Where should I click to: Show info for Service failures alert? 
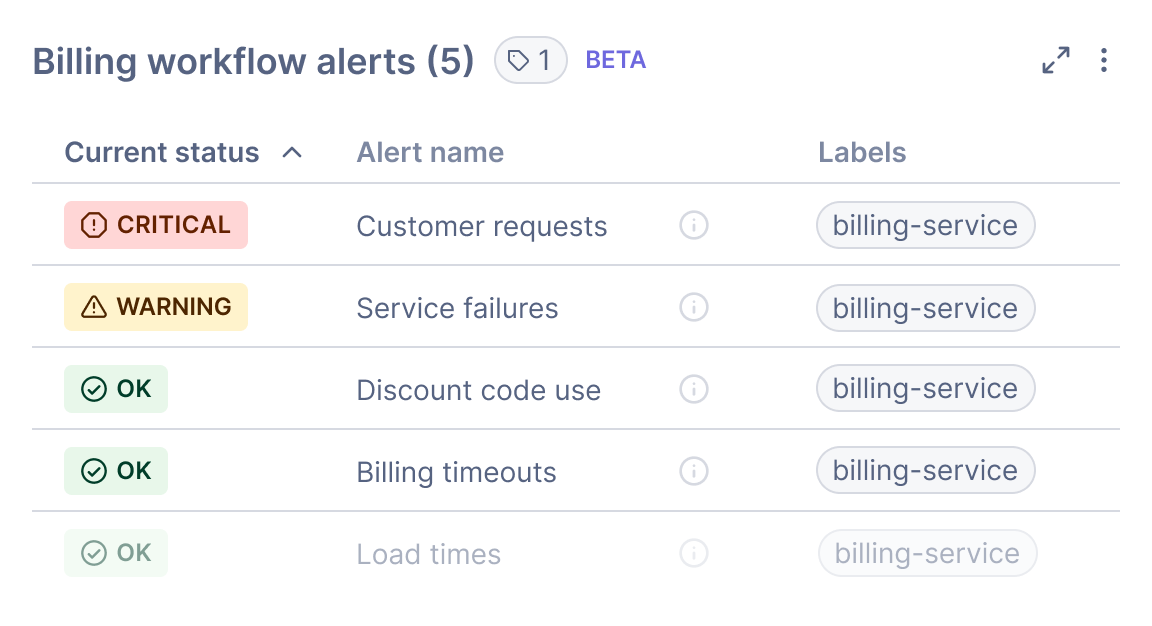coord(694,308)
